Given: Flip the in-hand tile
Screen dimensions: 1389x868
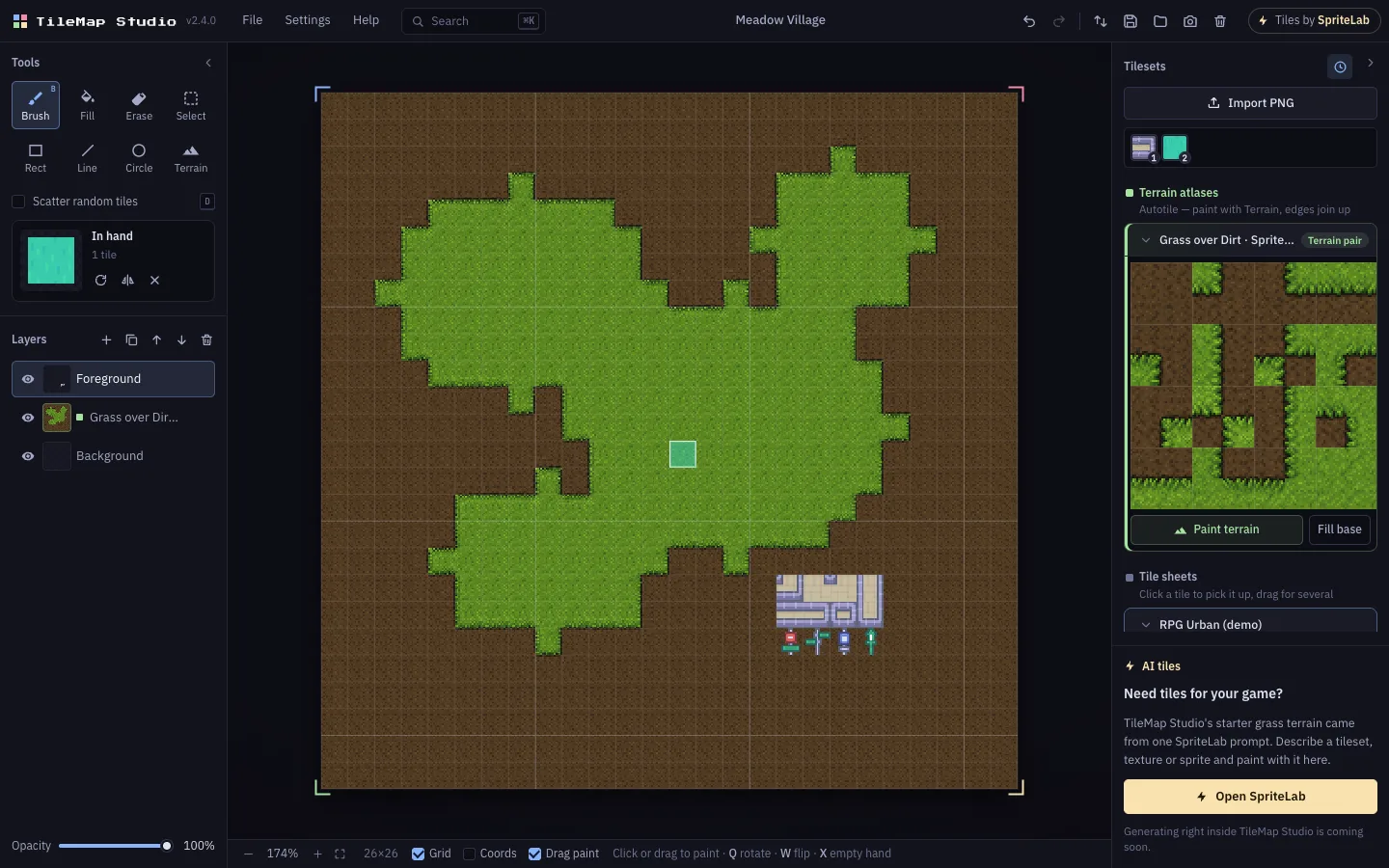Looking at the screenshot, I should coord(128,280).
